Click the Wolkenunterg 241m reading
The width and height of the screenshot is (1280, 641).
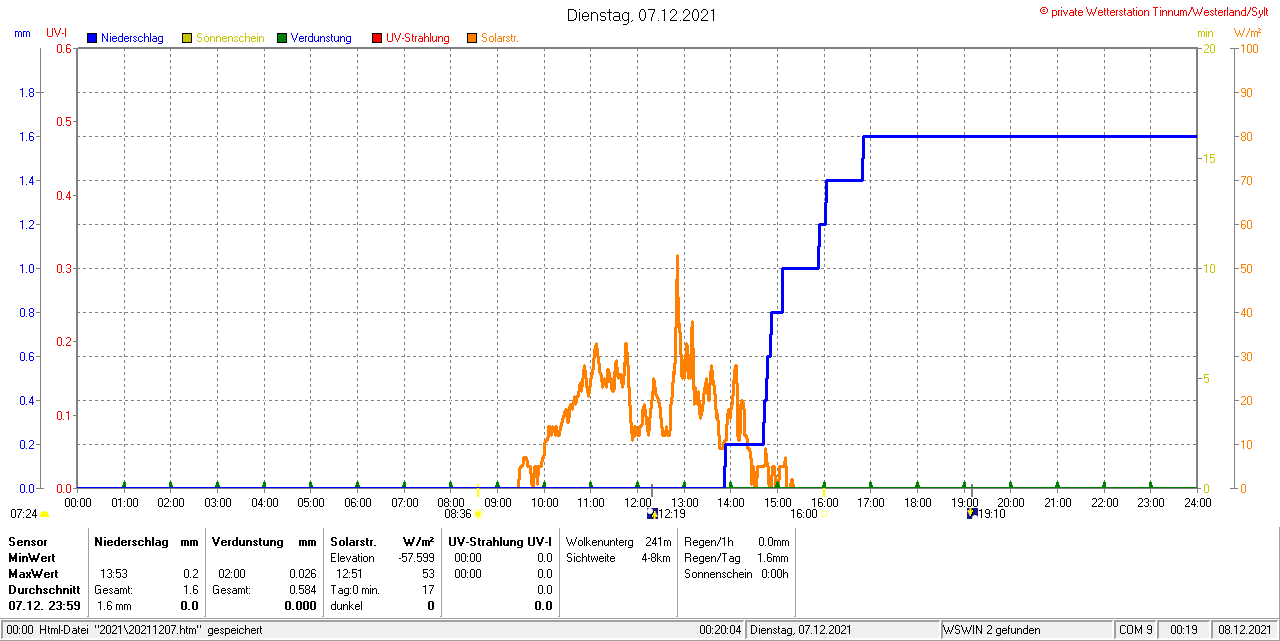click(x=619, y=541)
